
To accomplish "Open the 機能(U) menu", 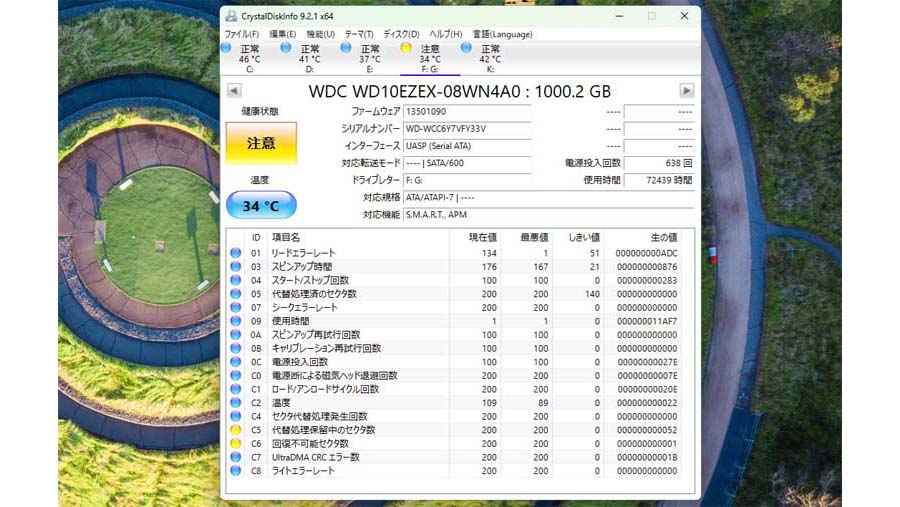I will [x=320, y=34].
